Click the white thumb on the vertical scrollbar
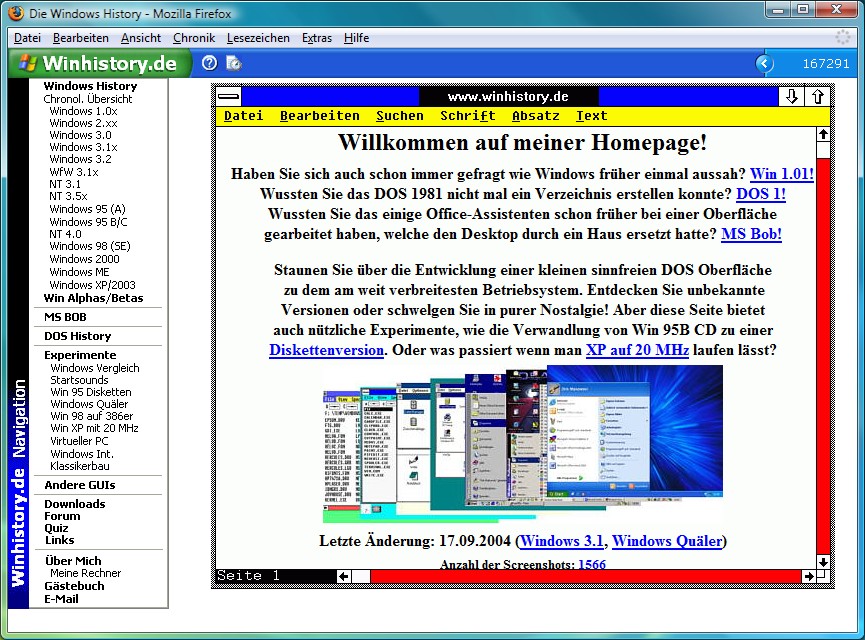865x640 pixels. (823, 150)
